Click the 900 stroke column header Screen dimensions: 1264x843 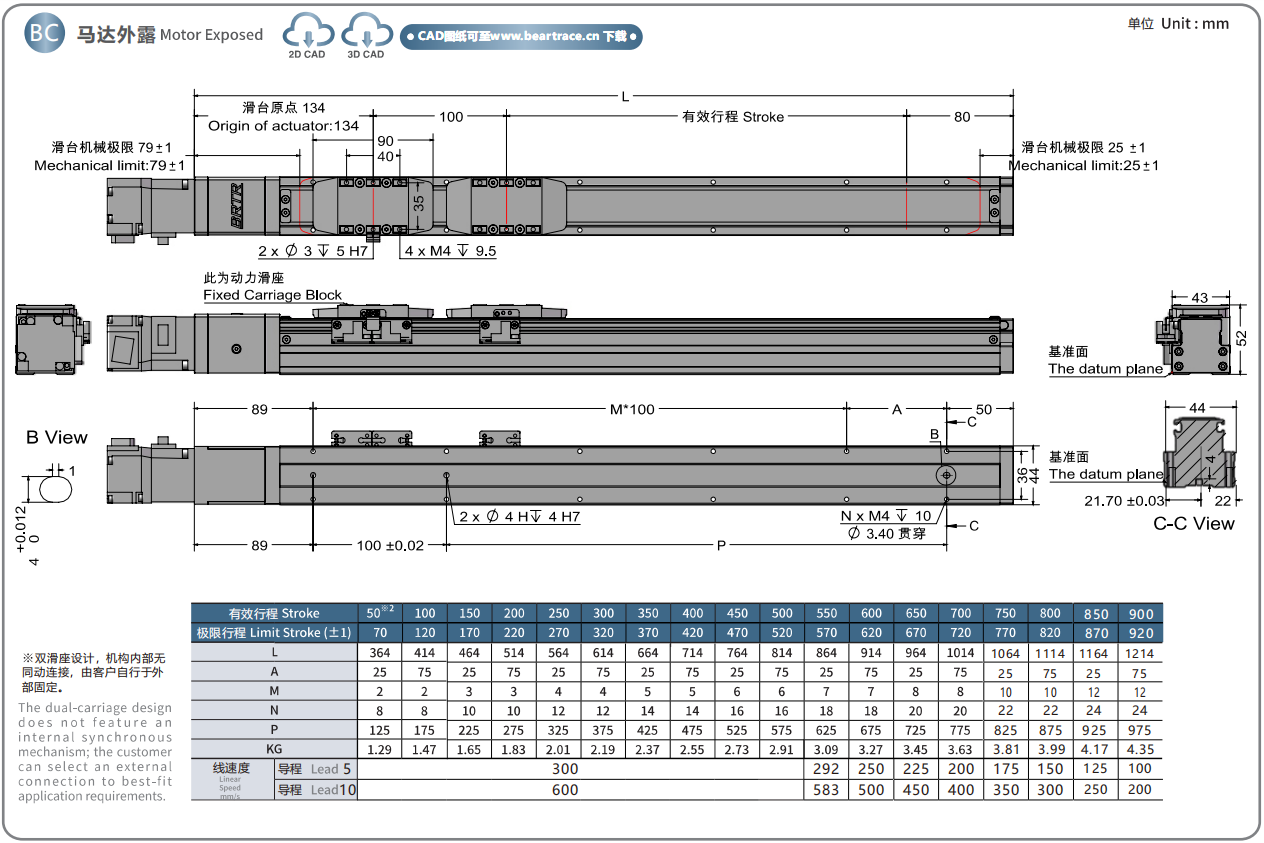click(1140, 613)
